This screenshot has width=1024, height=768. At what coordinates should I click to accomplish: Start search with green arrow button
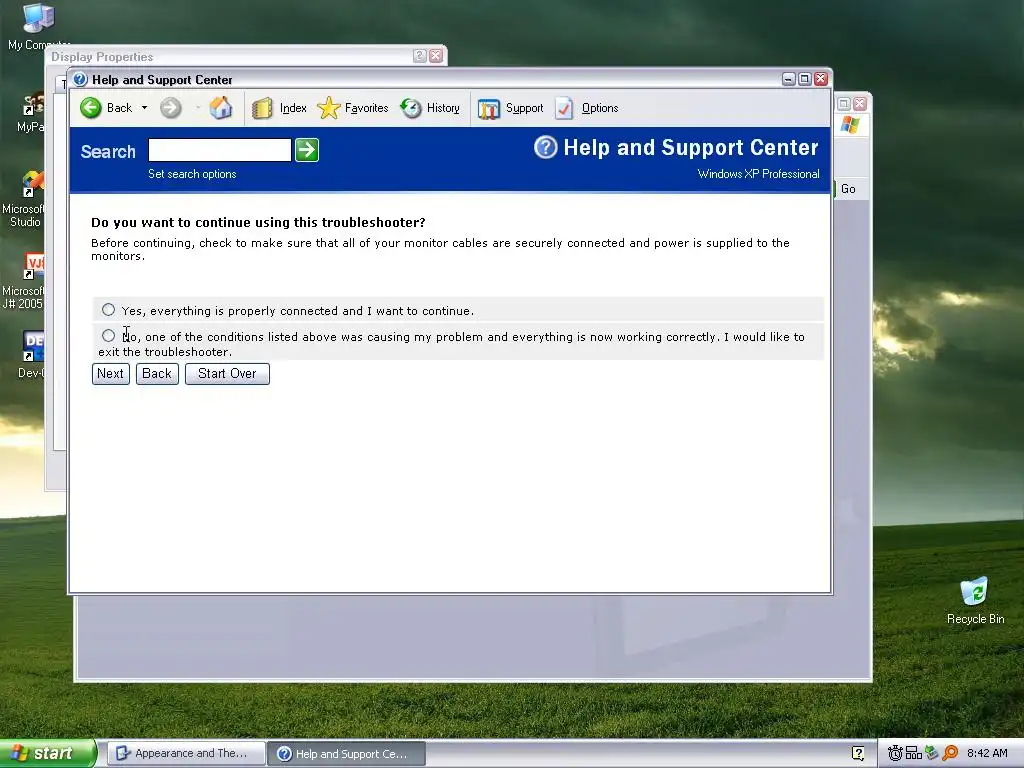(307, 150)
